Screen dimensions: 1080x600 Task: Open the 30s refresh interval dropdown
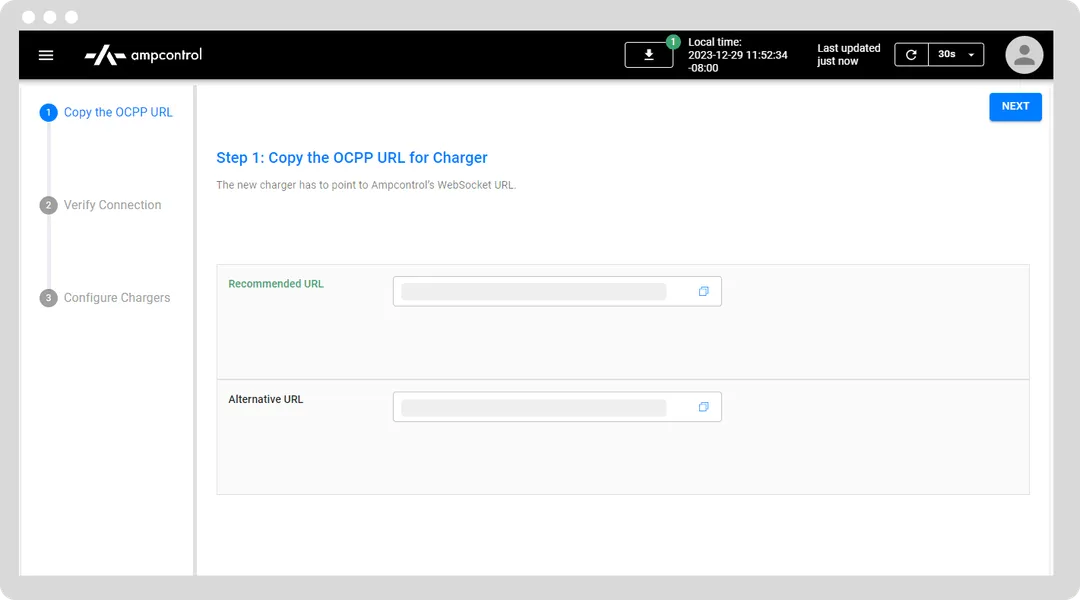(x=957, y=55)
